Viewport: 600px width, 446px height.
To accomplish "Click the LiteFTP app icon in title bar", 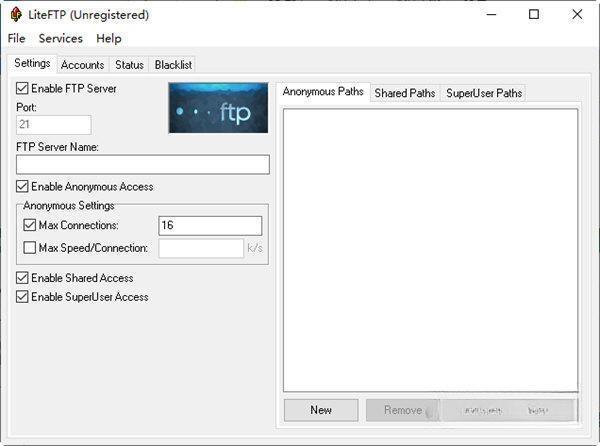I will (16, 15).
